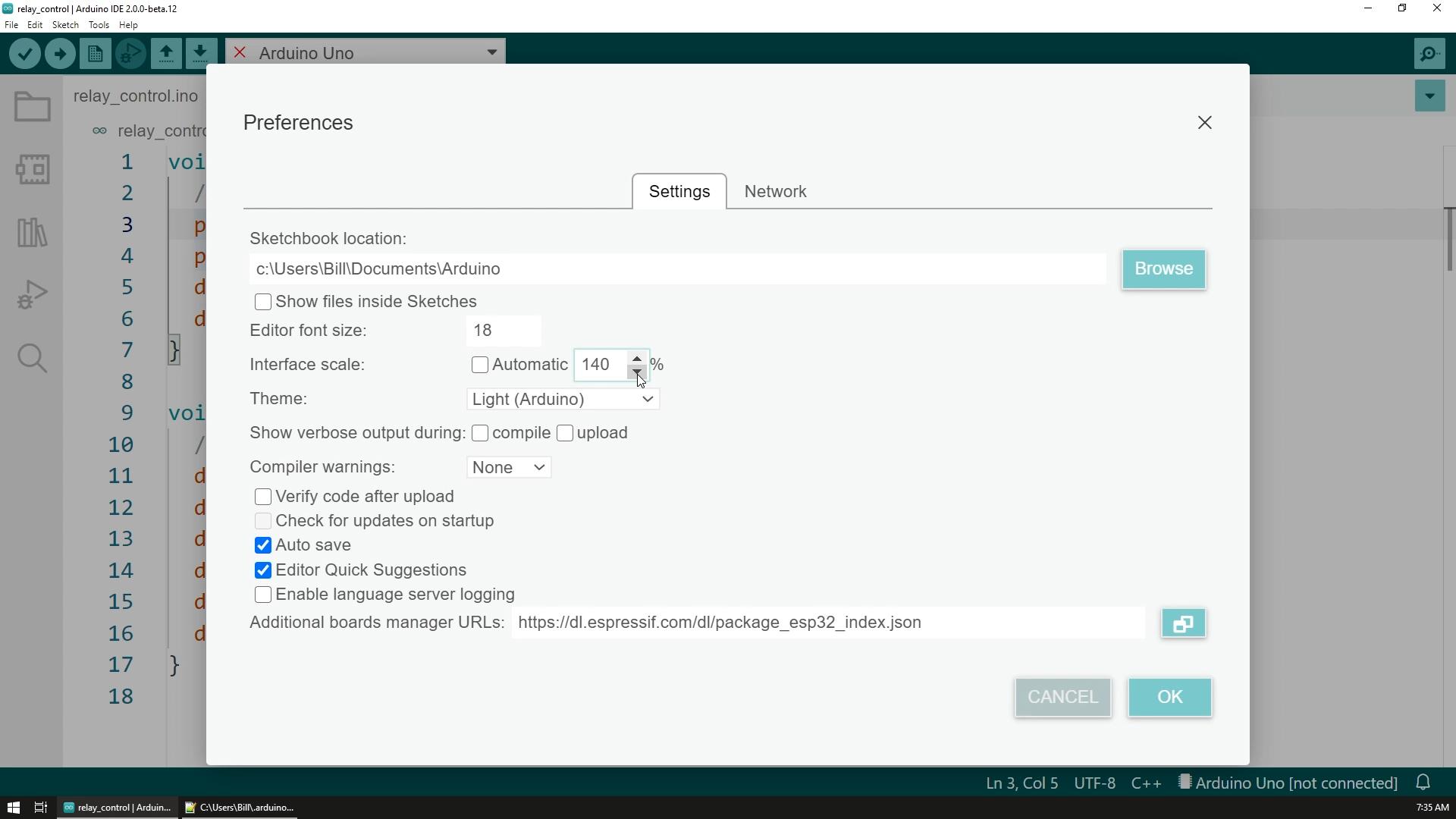Select the relay_control.ino editor tab
The width and height of the screenshot is (1456, 819).
136,96
